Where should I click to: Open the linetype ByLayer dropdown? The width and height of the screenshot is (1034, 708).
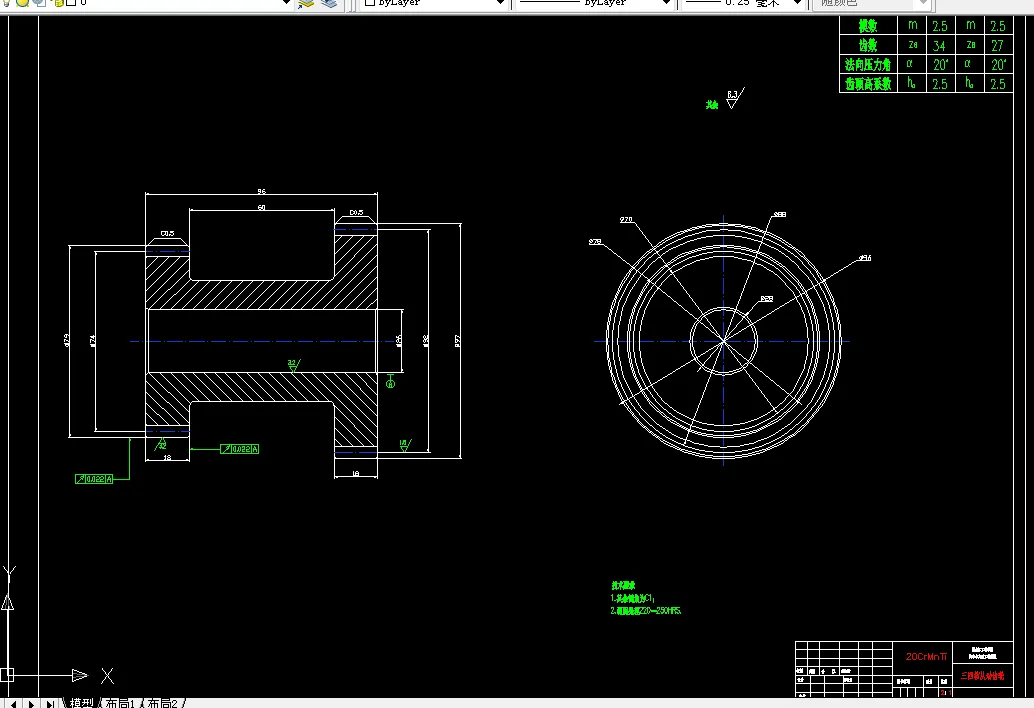tap(666, 3)
